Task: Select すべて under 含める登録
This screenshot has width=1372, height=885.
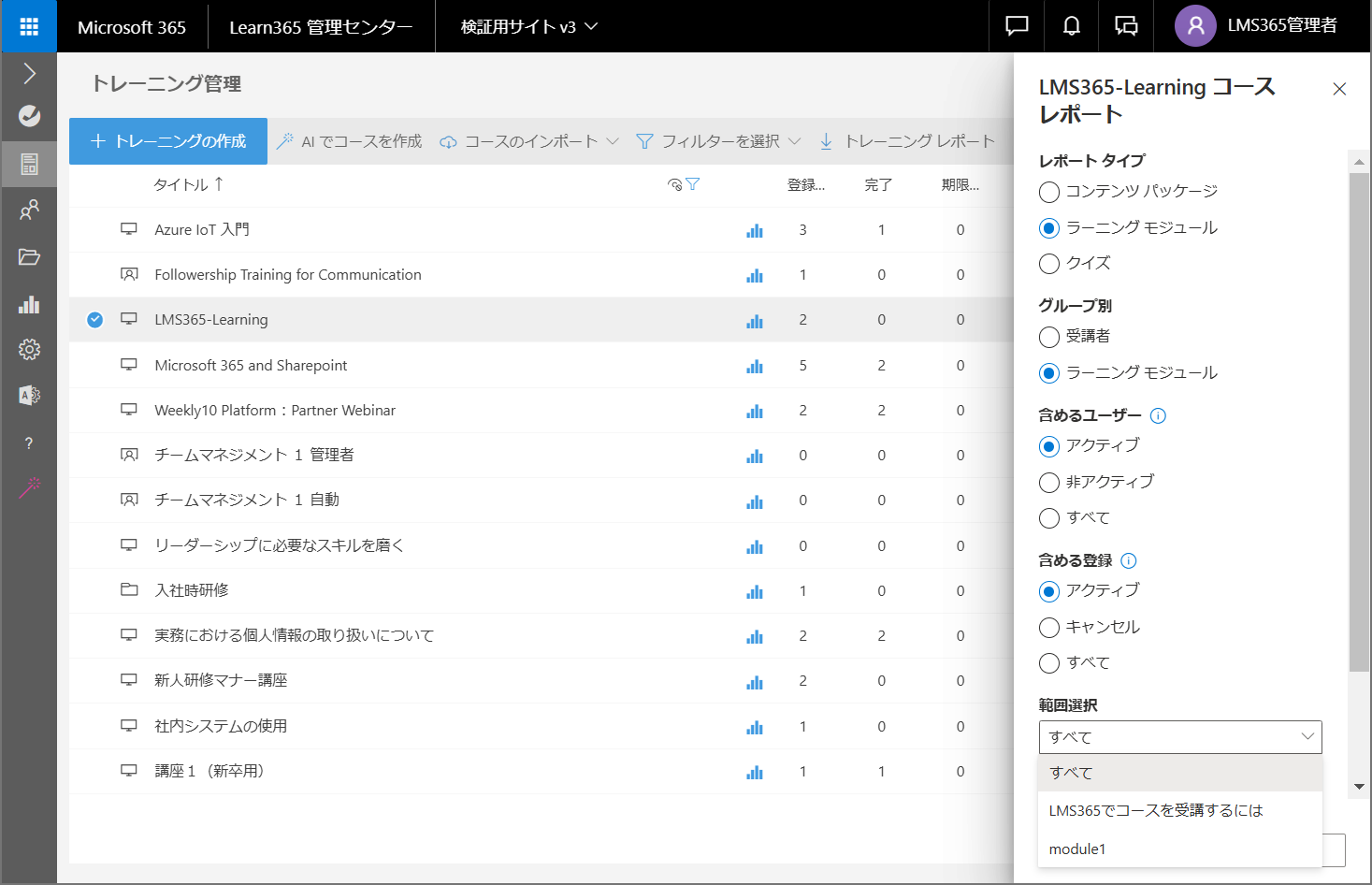Action: [1049, 663]
